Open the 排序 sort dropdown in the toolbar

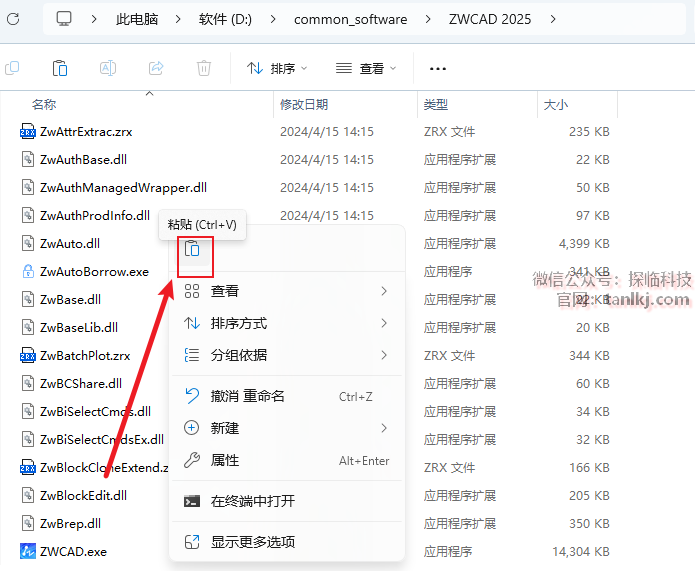pyautogui.click(x=277, y=68)
